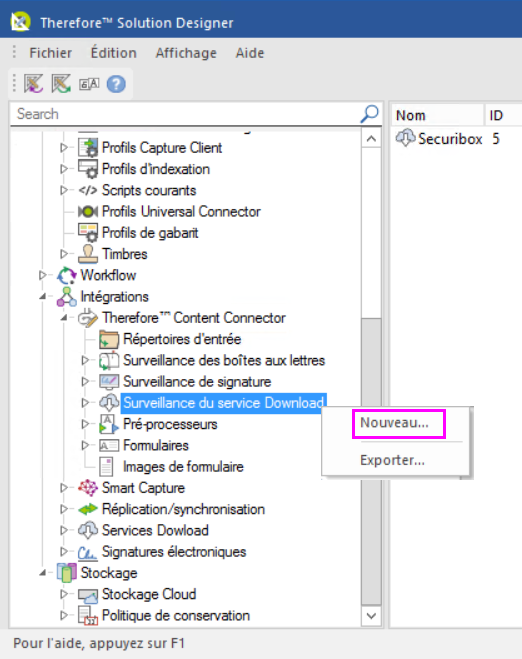The height and width of the screenshot is (659, 522).
Task: Click the Formulaires icon
Action: (109, 445)
